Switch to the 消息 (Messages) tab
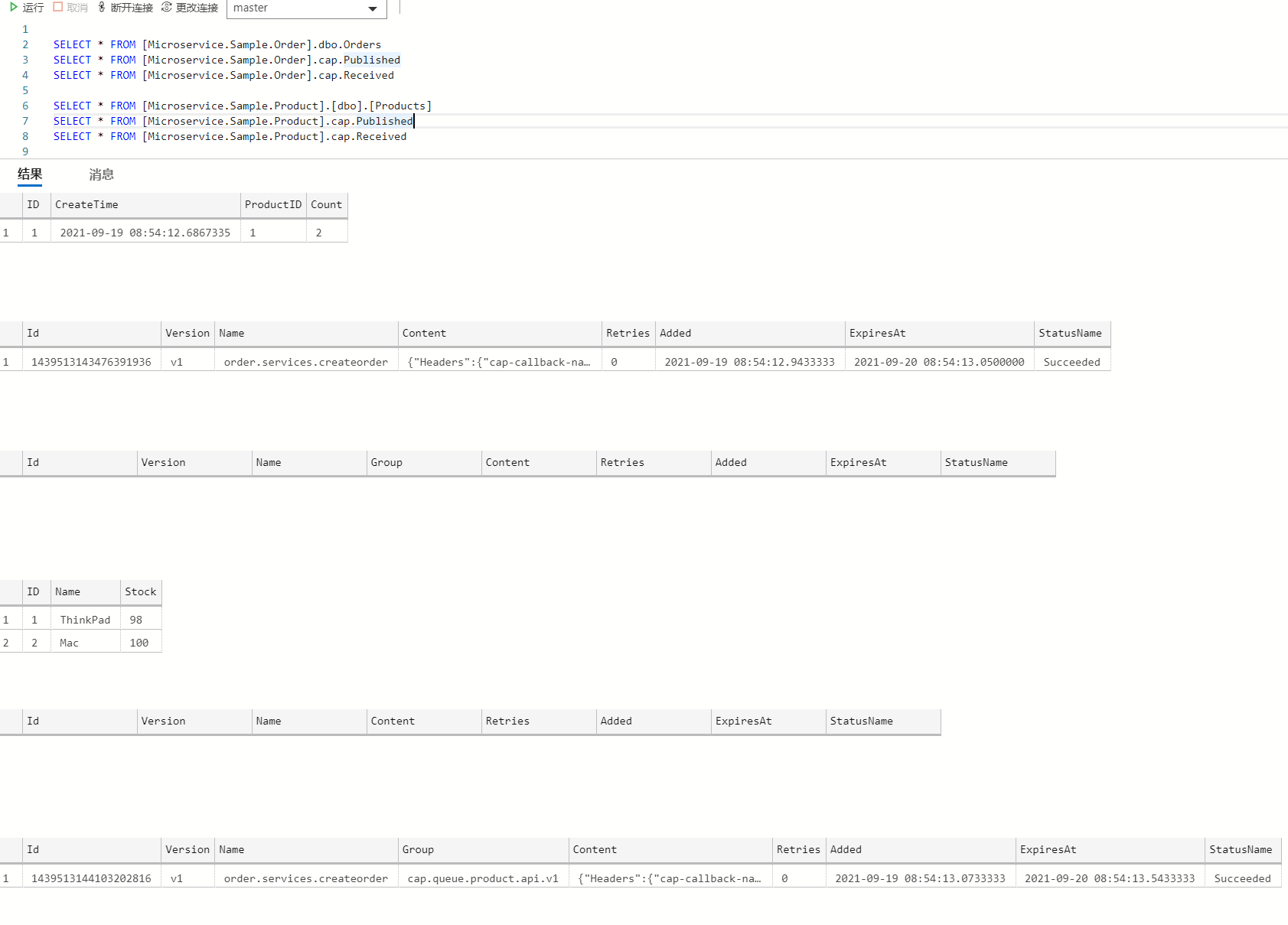1288x925 pixels. [101, 174]
